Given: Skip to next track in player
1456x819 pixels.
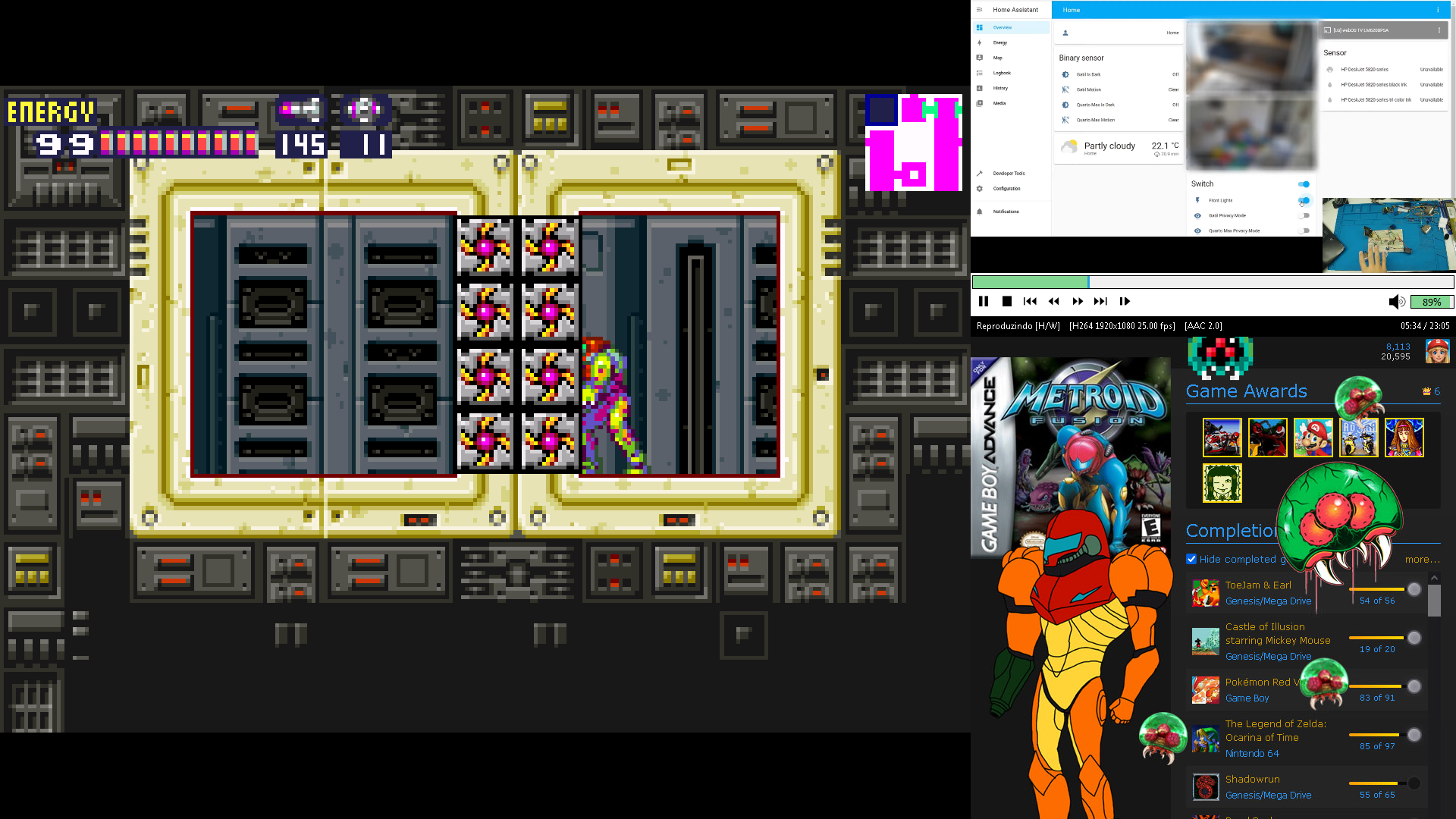Looking at the screenshot, I should (x=1100, y=302).
